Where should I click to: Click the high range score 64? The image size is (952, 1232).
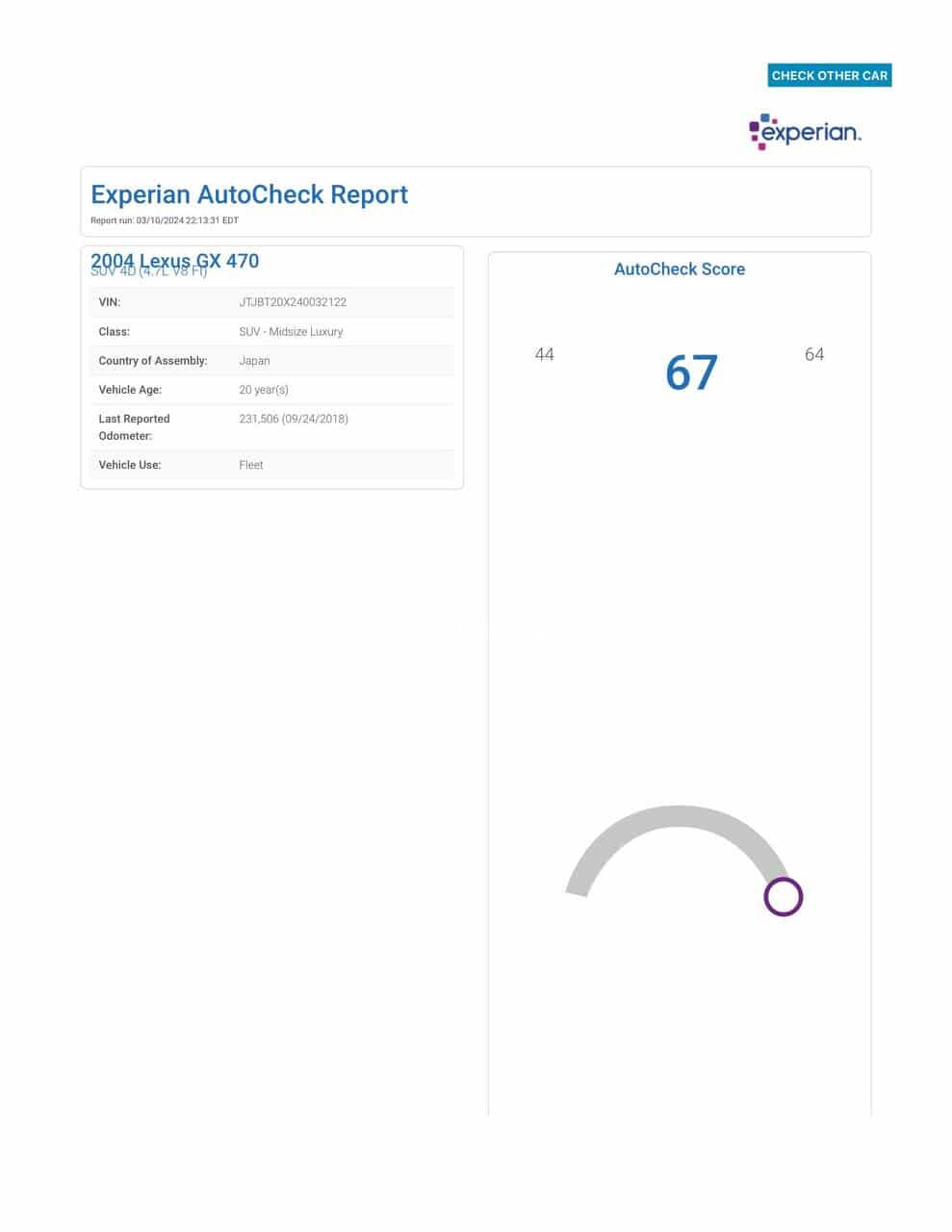tap(813, 355)
